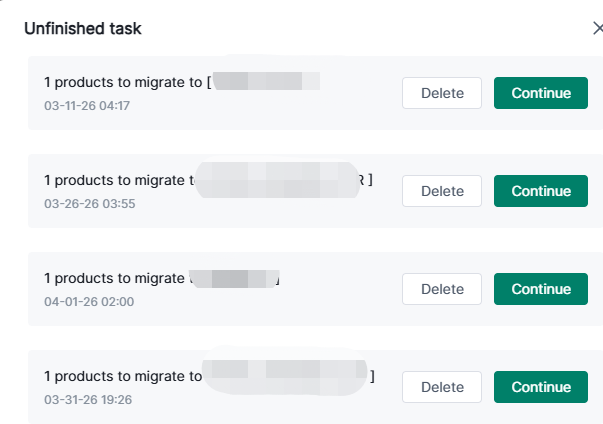Click the 03-11-26 04:17 timestamp
This screenshot has height=424, width=603.
[x=88, y=105]
